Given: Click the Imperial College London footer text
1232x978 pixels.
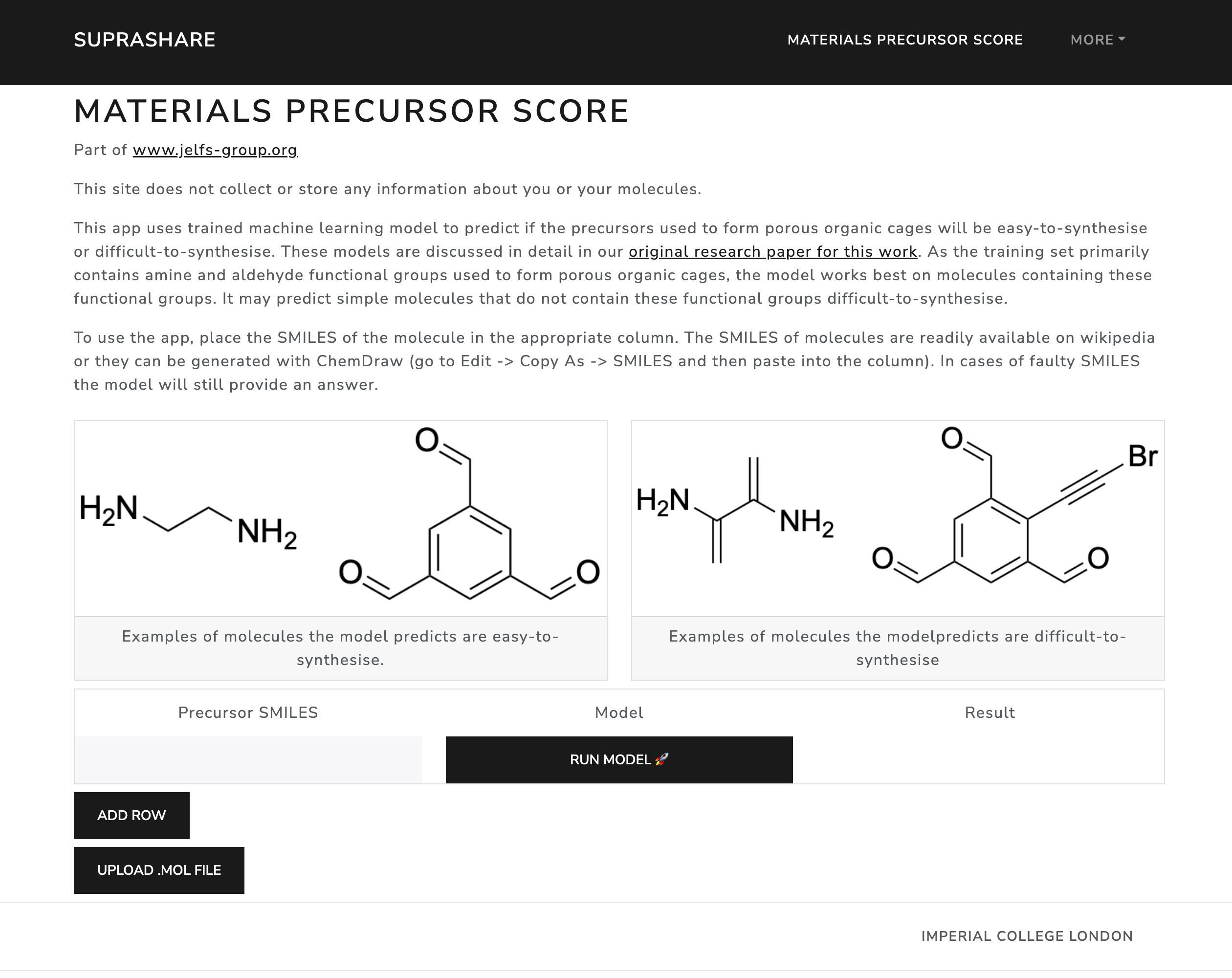Looking at the screenshot, I should pyautogui.click(x=1026, y=936).
